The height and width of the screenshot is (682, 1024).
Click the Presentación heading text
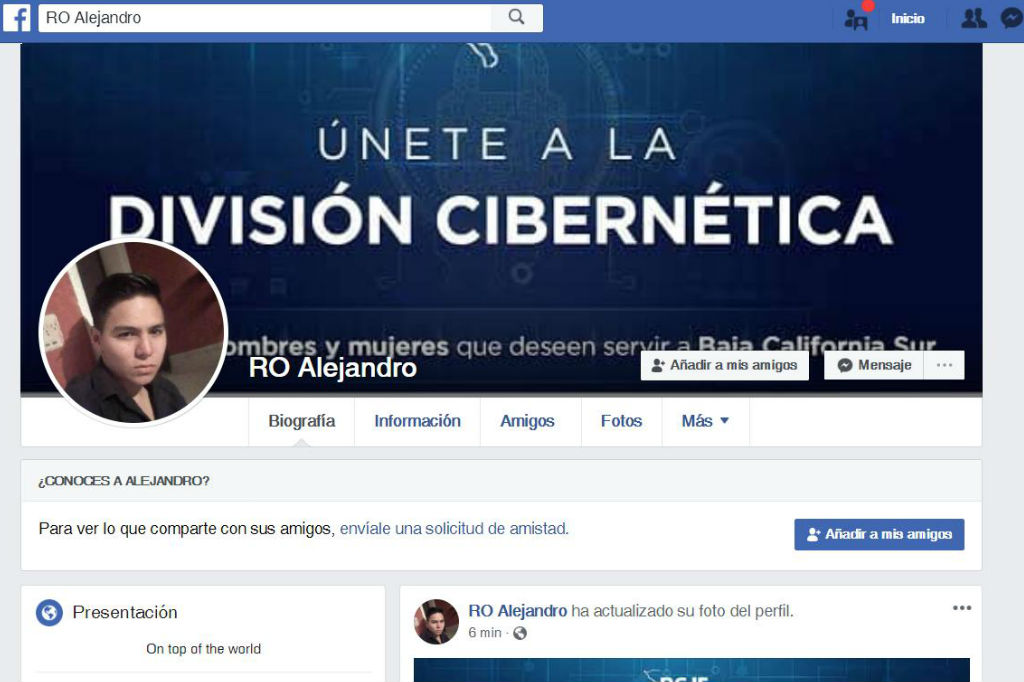(125, 613)
